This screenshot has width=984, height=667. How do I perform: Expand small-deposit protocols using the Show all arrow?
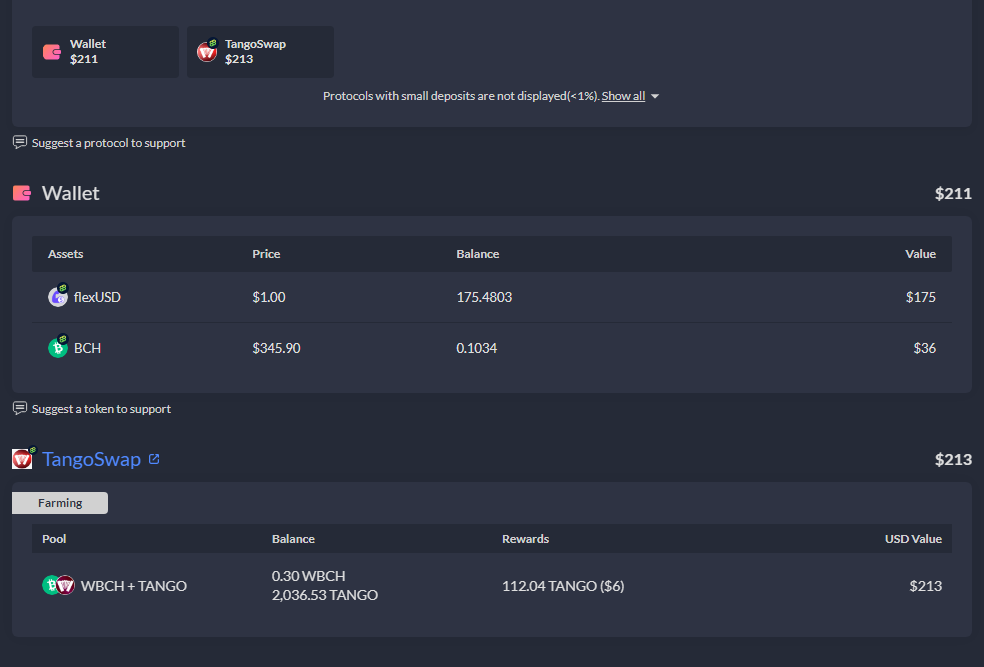click(655, 97)
